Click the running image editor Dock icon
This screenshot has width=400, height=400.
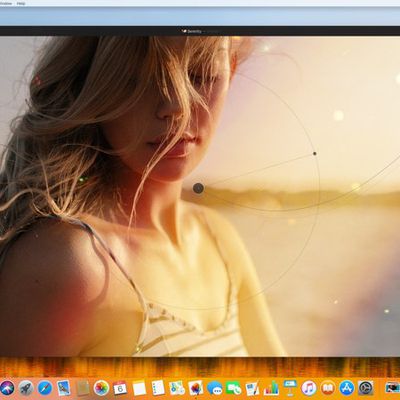pyautogui.click(x=196, y=388)
